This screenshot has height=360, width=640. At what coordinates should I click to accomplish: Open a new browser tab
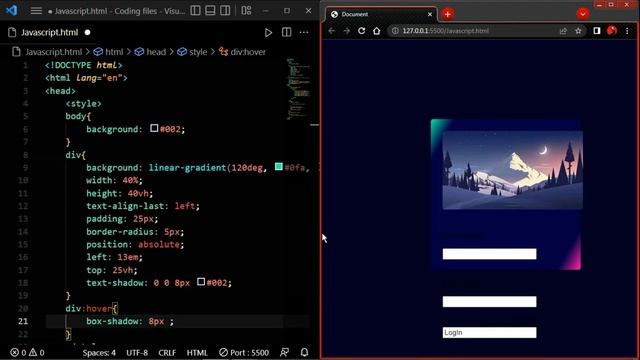pos(448,14)
